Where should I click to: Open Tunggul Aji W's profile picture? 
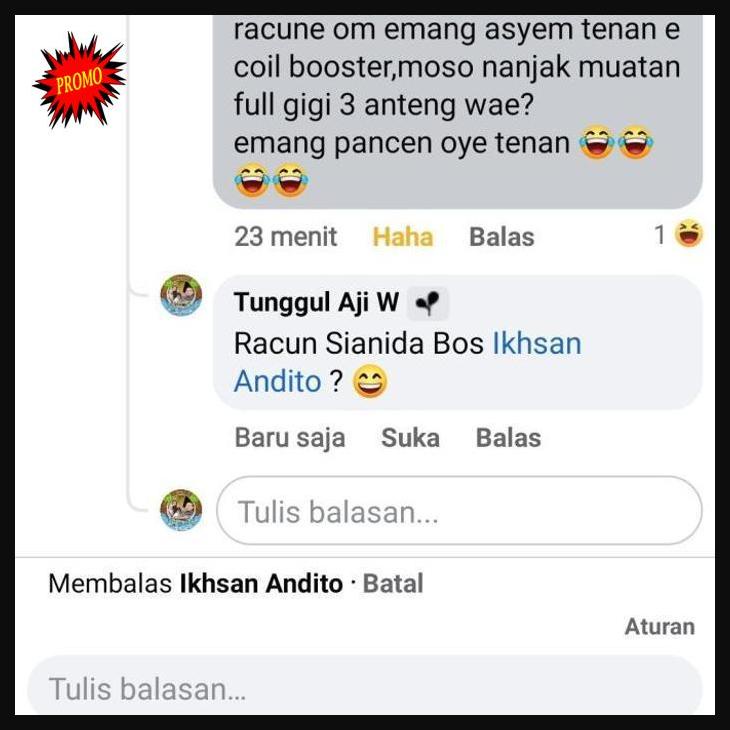click(x=181, y=295)
